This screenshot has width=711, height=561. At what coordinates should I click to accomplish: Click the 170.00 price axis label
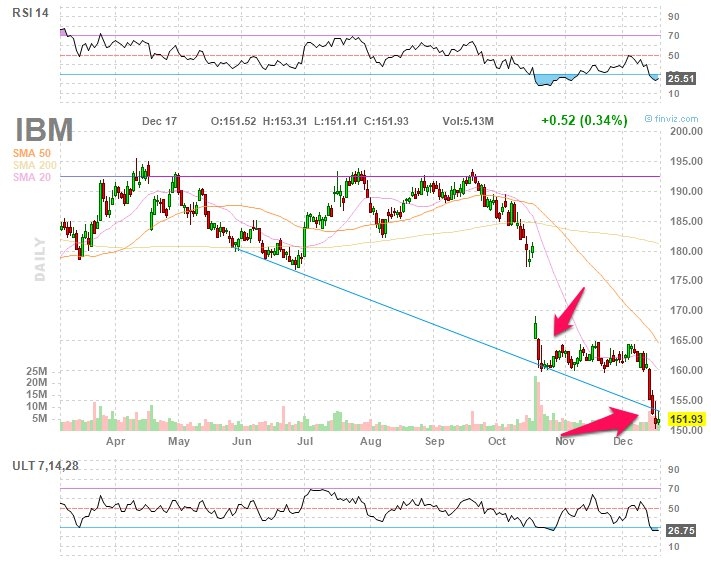point(687,310)
